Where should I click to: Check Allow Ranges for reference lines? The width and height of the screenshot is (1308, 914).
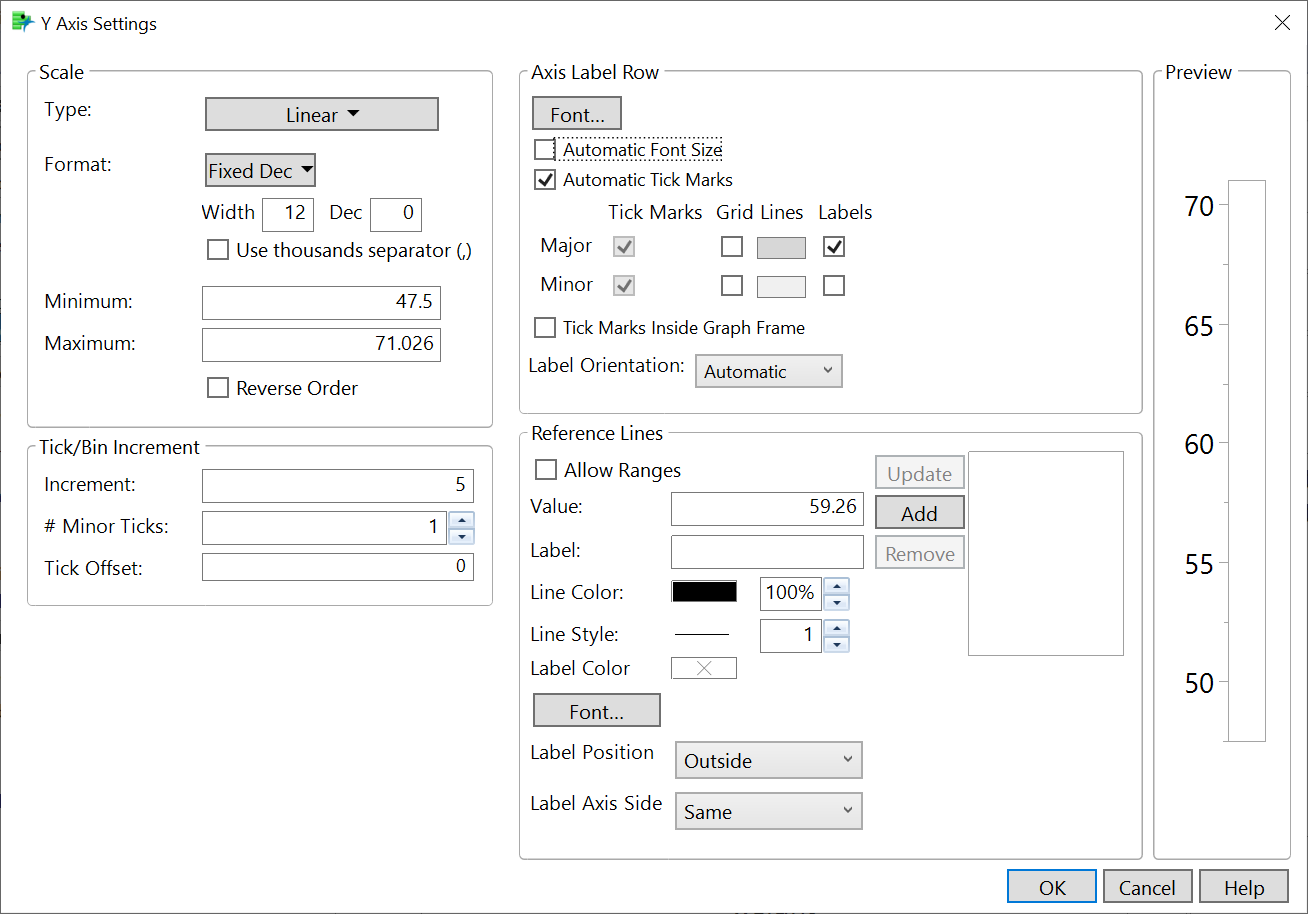coord(546,470)
